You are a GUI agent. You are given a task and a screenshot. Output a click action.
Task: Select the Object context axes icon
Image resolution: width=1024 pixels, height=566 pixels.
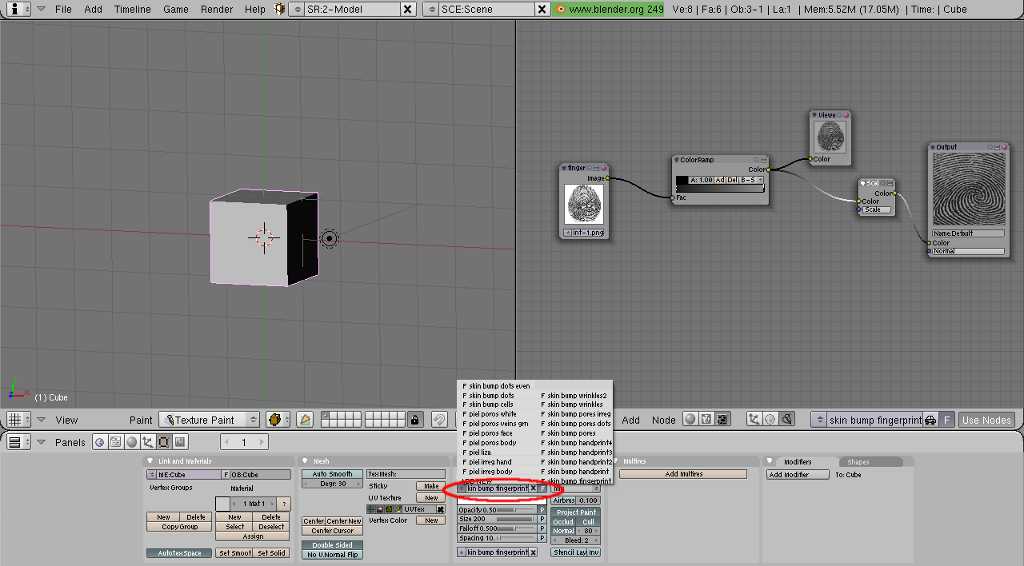148,442
